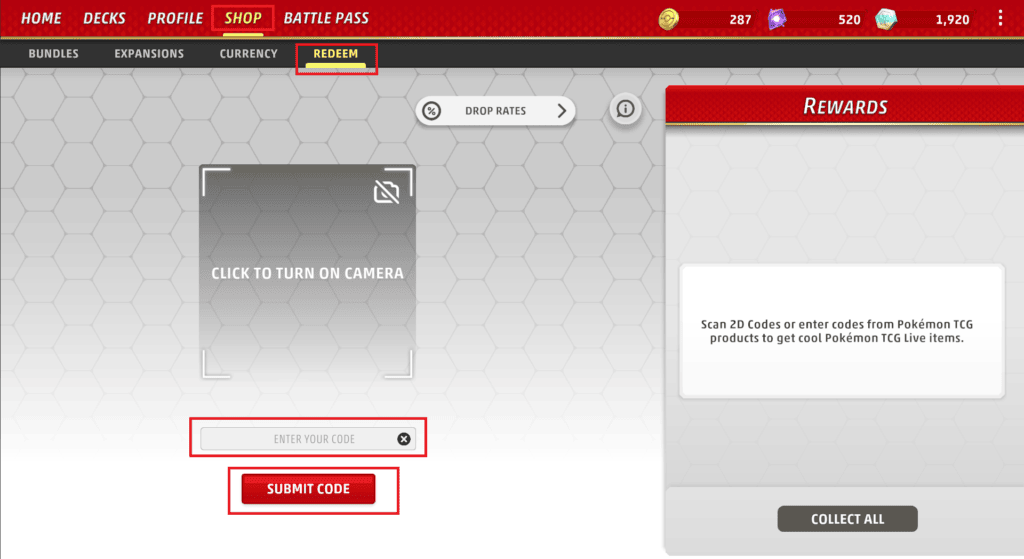This screenshot has height=559, width=1024.
Task: Switch to the Bundles tab
Action: [x=54, y=54]
